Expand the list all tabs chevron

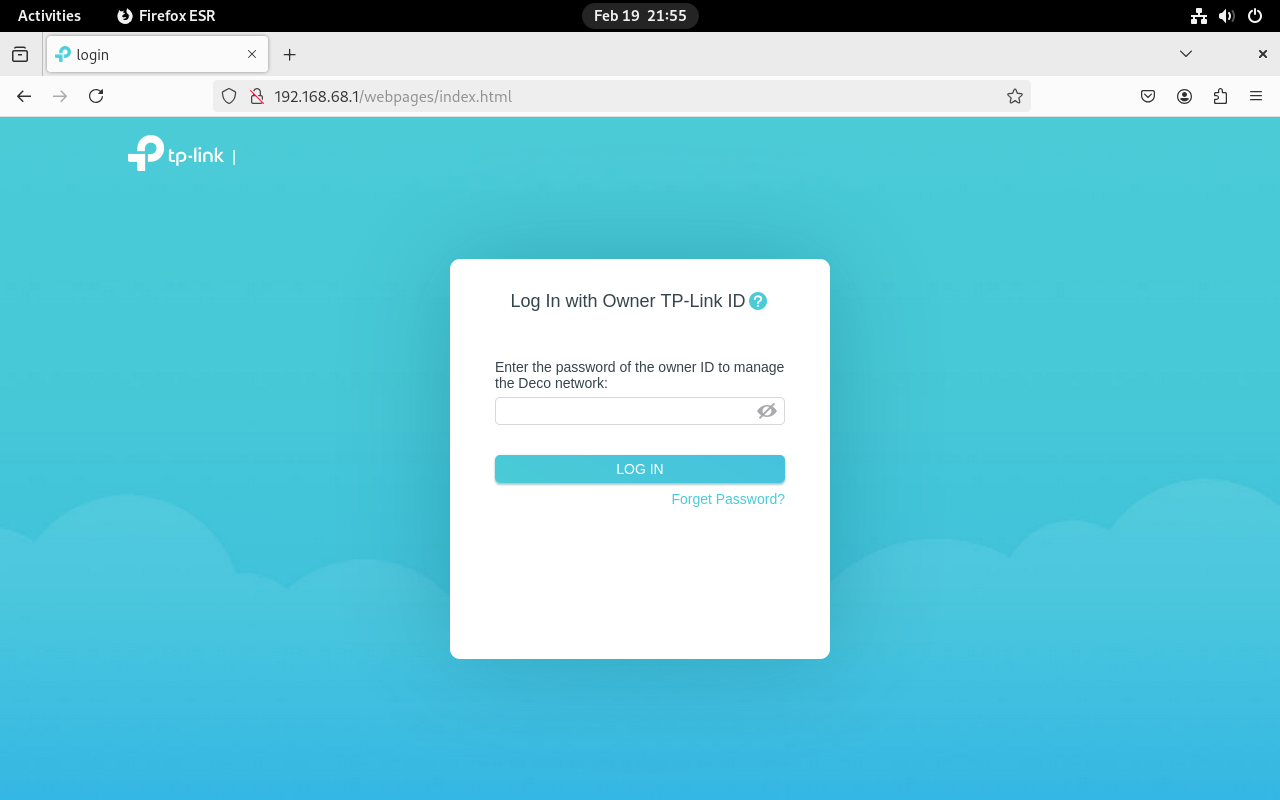pyautogui.click(x=1186, y=54)
